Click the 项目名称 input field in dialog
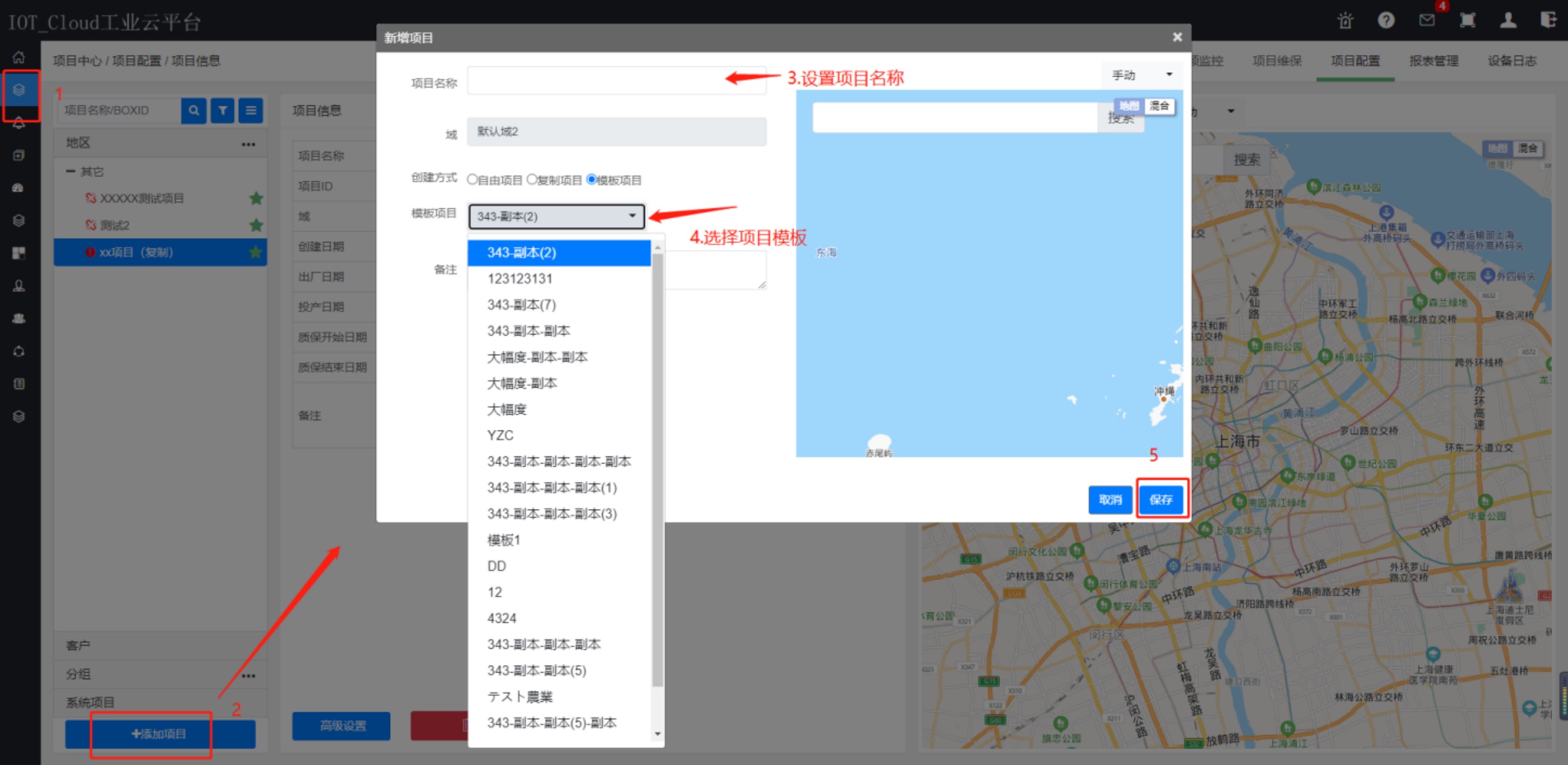 coord(616,81)
